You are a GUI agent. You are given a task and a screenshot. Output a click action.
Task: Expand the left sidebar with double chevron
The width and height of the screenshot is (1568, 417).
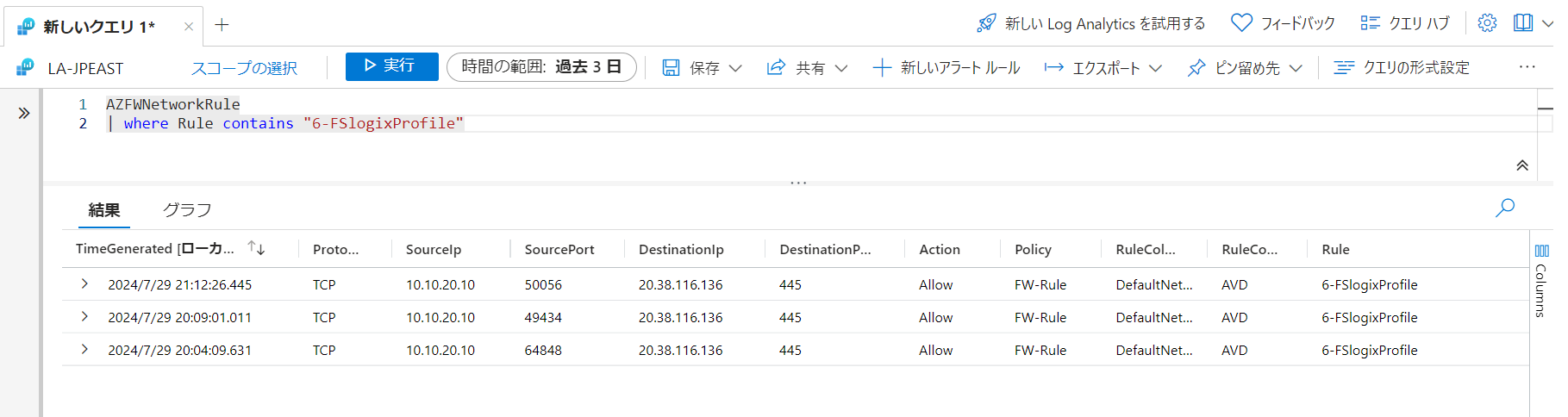(x=24, y=113)
